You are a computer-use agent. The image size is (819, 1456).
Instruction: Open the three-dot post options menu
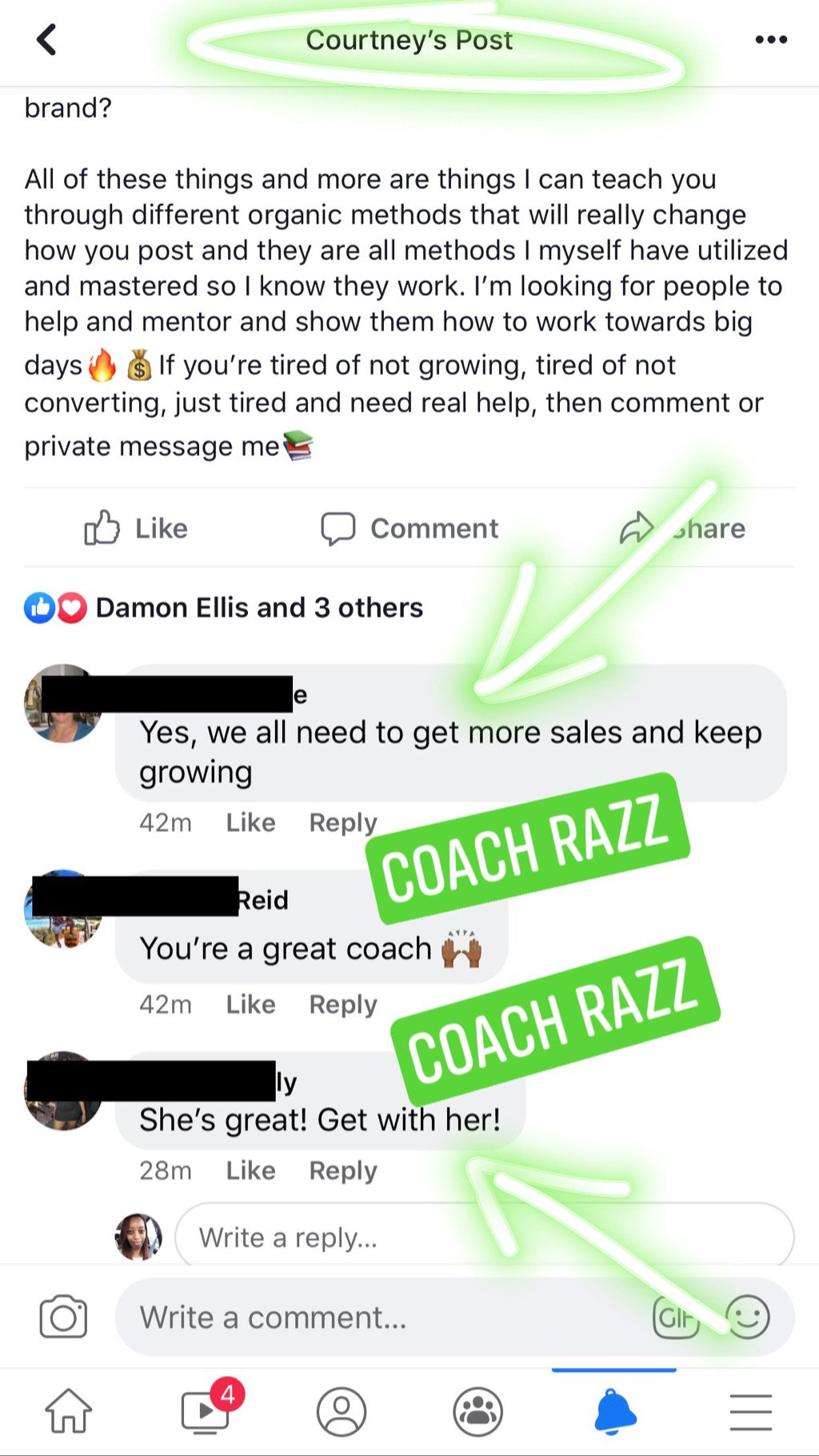pos(771,39)
